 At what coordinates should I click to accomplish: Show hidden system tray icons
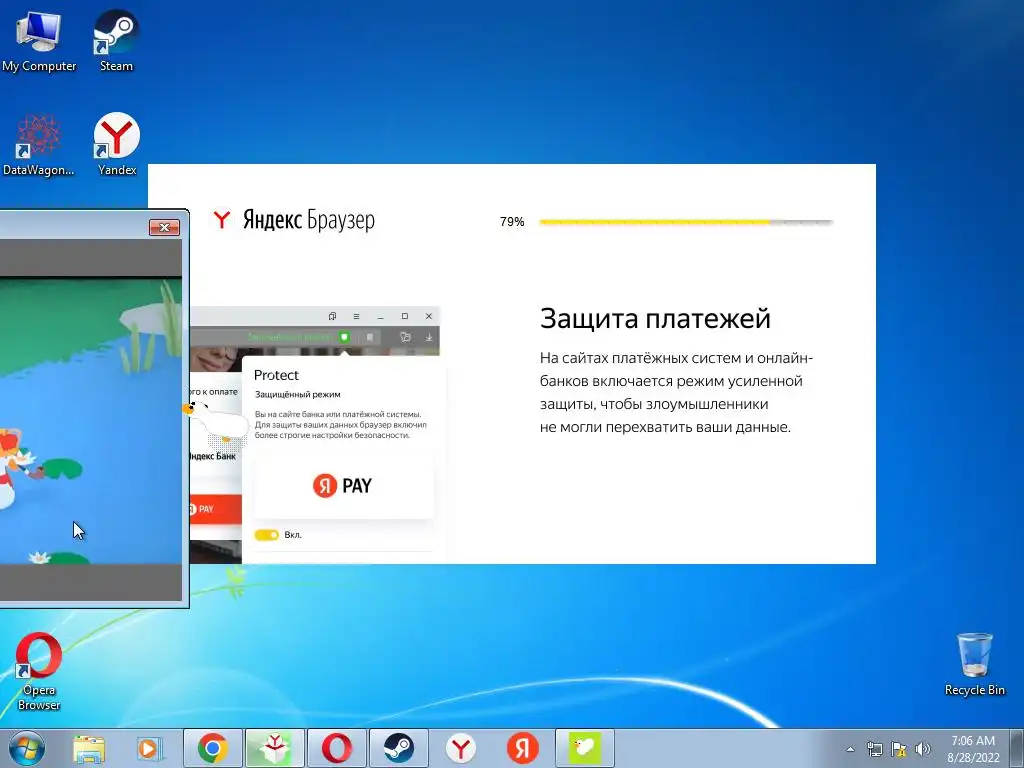click(x=850, y=749)
